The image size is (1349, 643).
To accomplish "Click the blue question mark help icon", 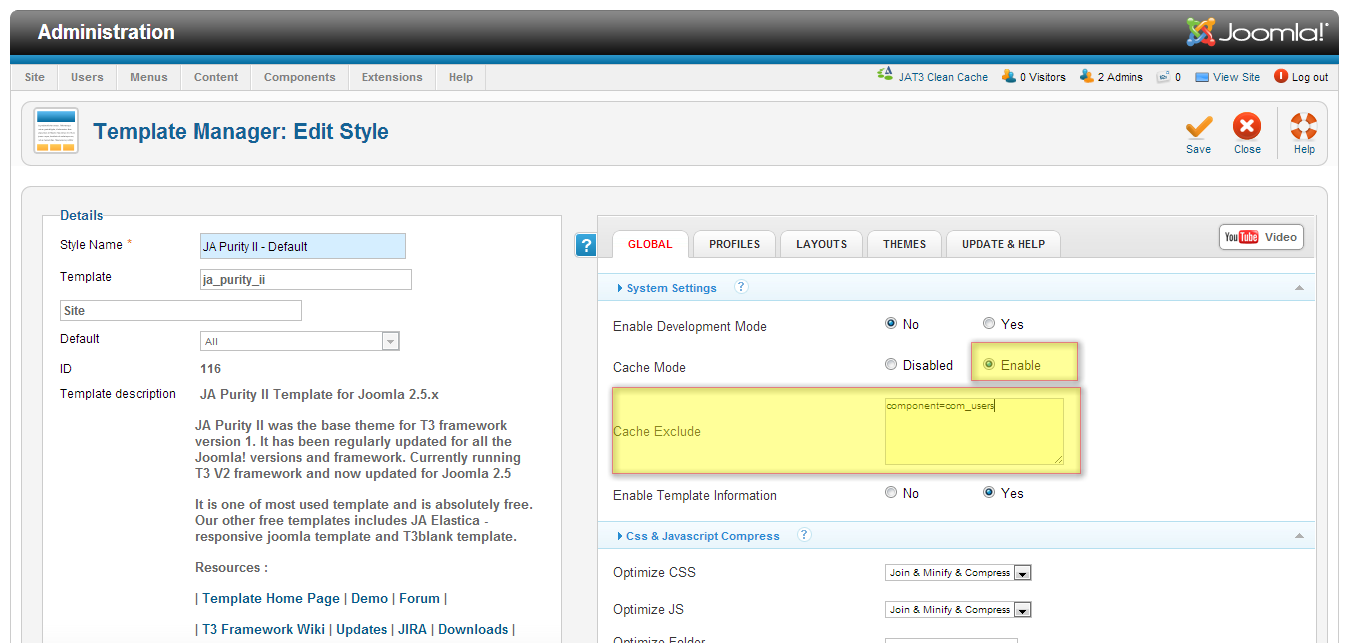I will 586,245.
